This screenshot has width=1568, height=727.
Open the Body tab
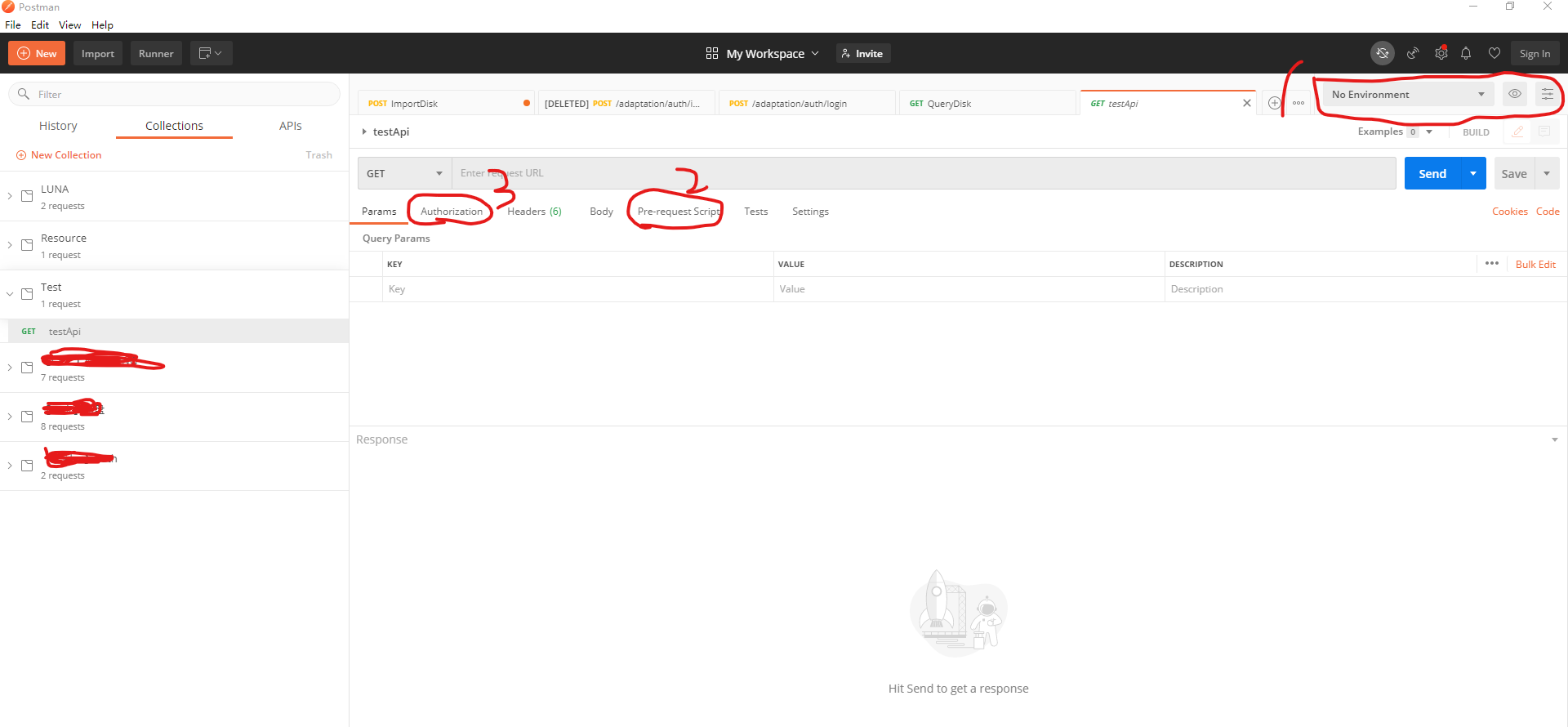(601, 212)
